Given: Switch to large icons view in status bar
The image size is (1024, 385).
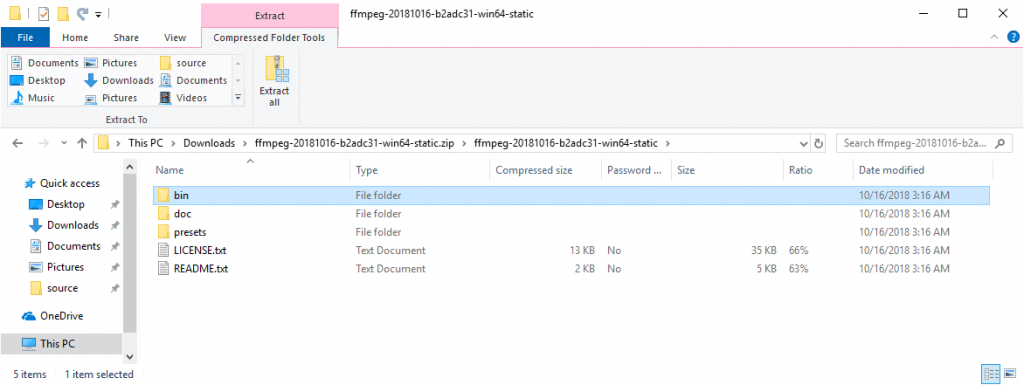Looking at the screenshot, I should (x=1010, y=374).
